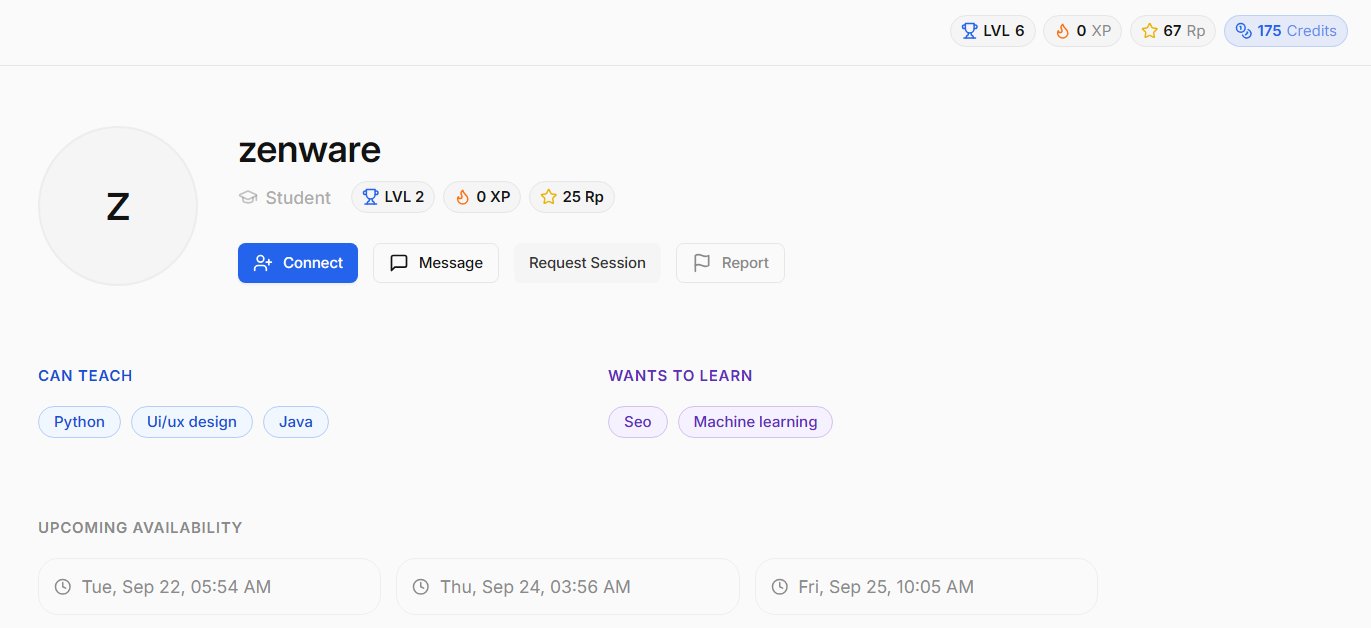Click the zenware profile name heading
This screenshot has width=1371, height=628.
tap(309, 150)
